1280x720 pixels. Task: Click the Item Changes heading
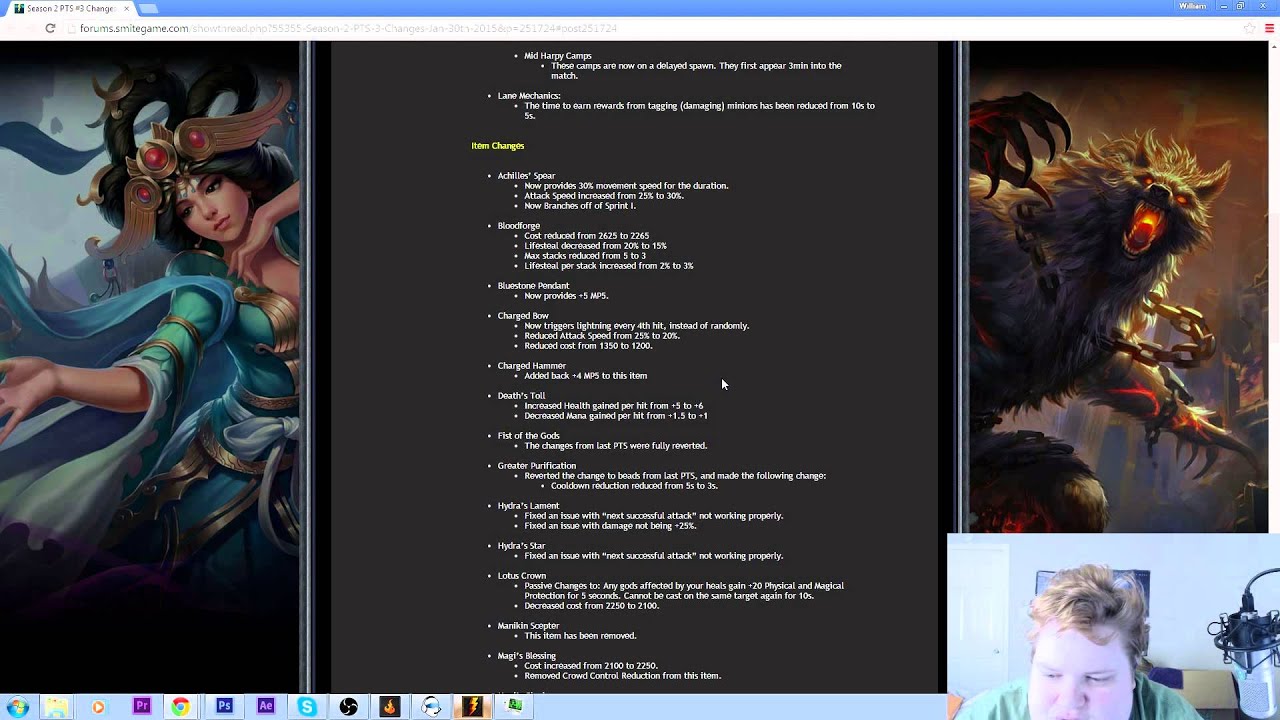pos(498,146)
